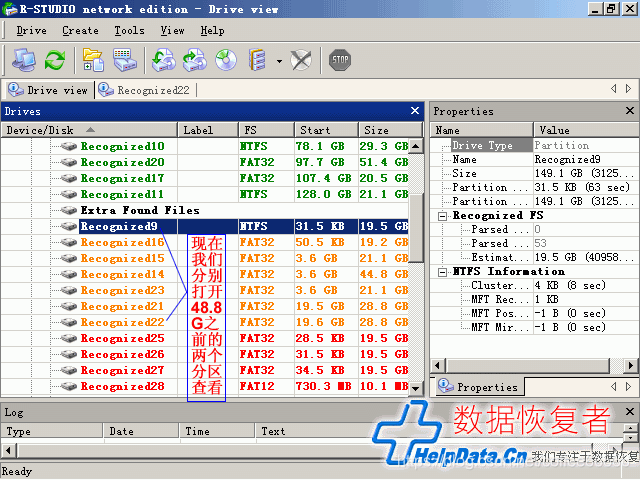Collapse the NTFS Information properties group
The image size is (640, 480).
[442, 272]
